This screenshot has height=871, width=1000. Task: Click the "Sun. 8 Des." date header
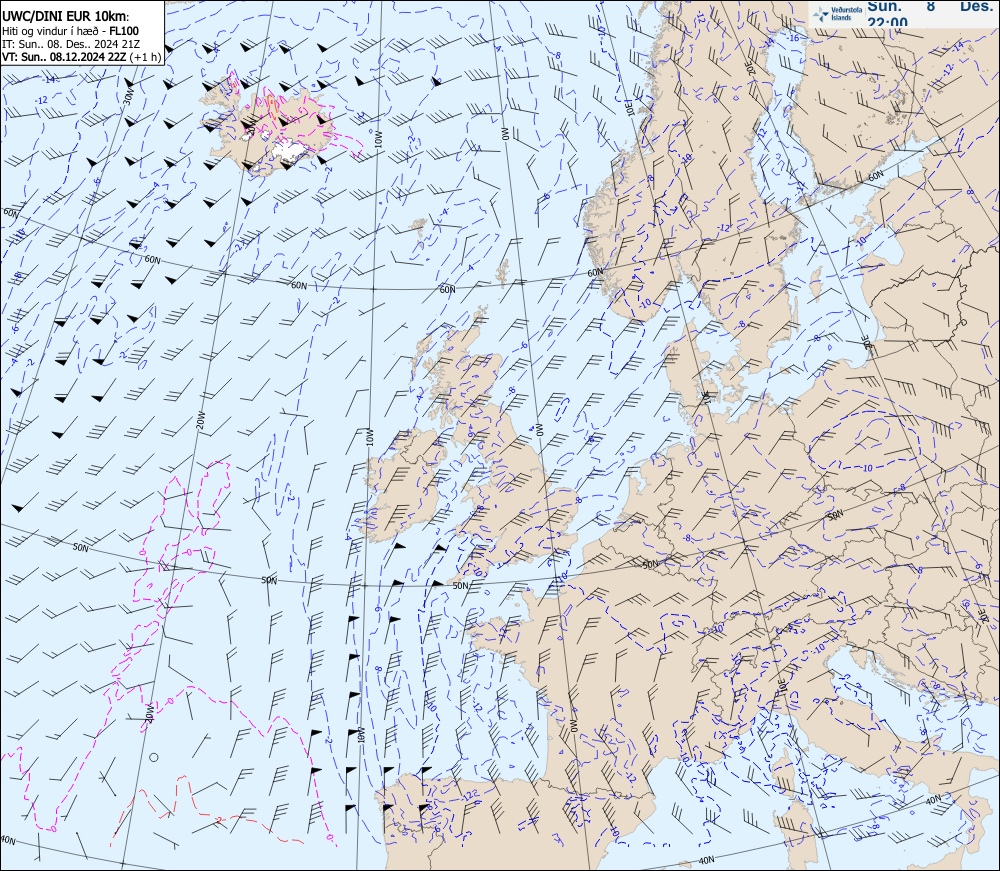930,6
